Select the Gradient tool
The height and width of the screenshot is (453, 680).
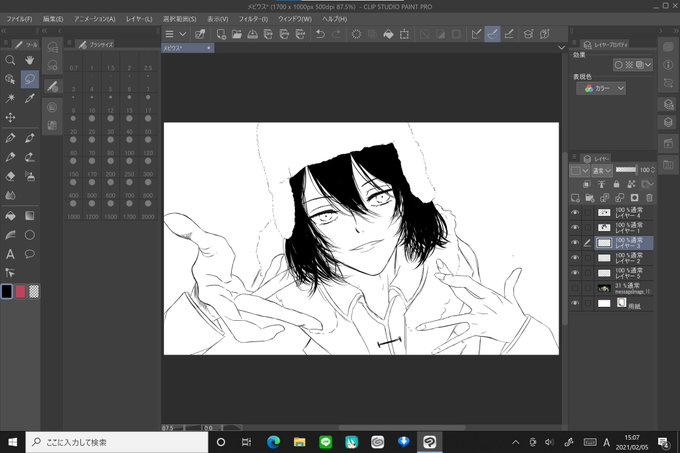29,216
